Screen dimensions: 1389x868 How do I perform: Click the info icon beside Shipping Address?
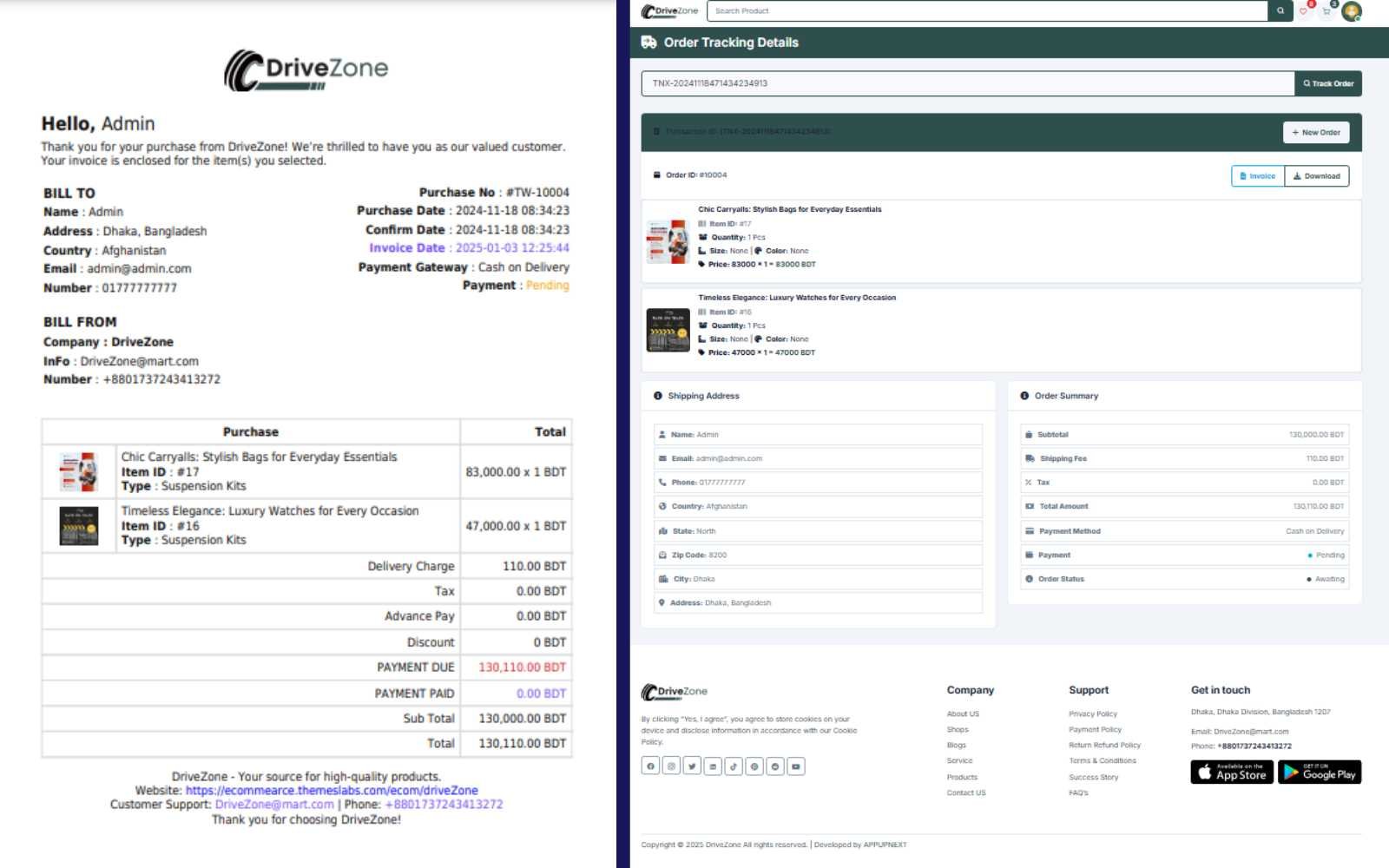658,396
